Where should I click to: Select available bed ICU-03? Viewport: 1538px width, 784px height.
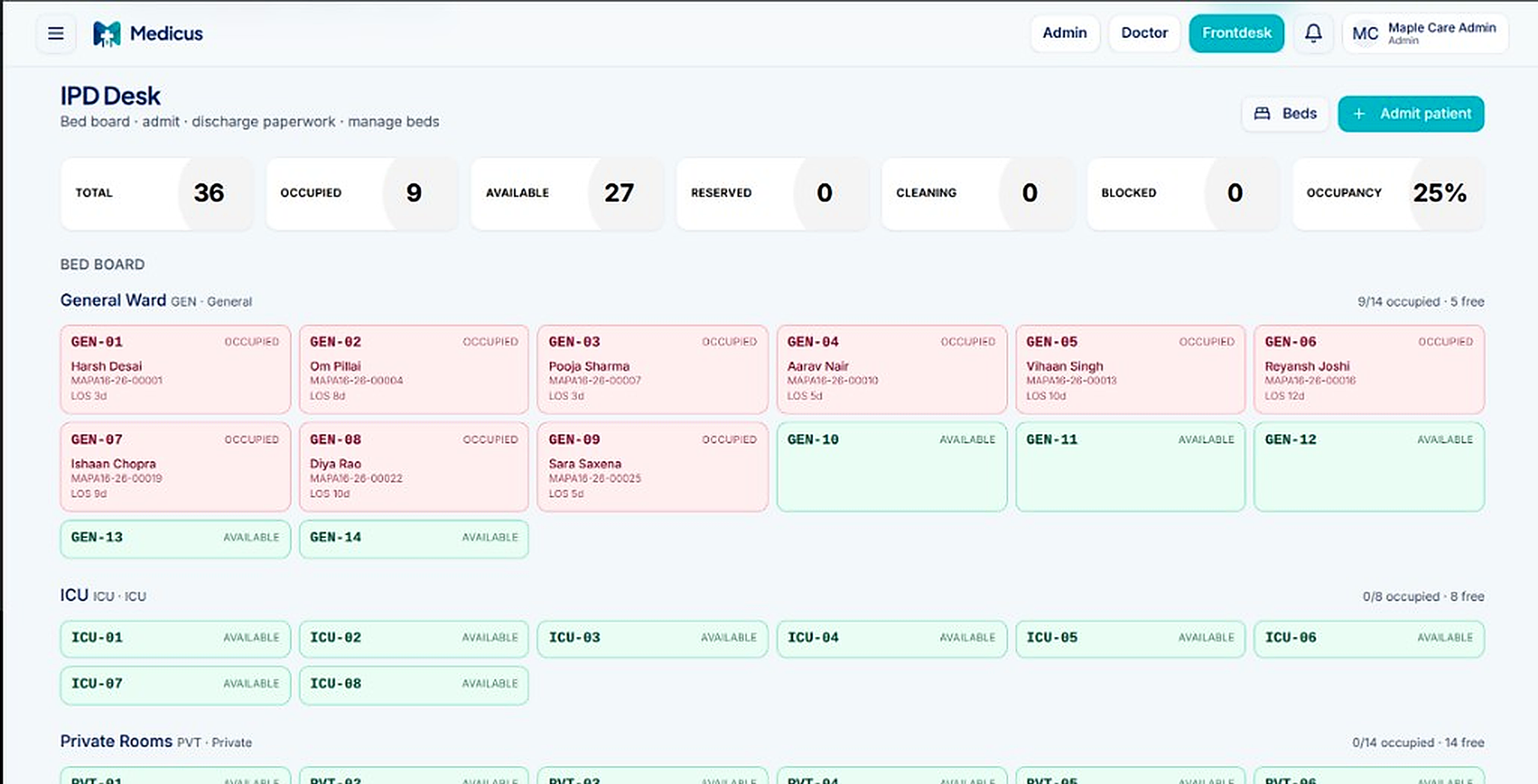(652, 639)
